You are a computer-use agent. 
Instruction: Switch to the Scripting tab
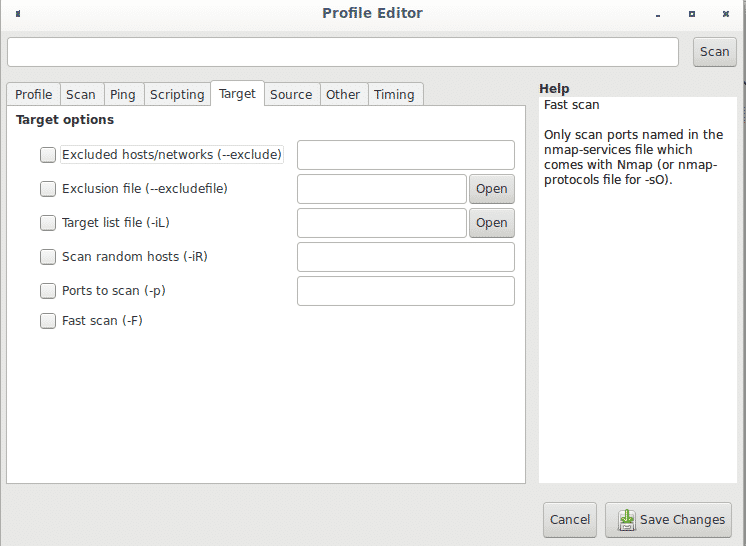177,94
